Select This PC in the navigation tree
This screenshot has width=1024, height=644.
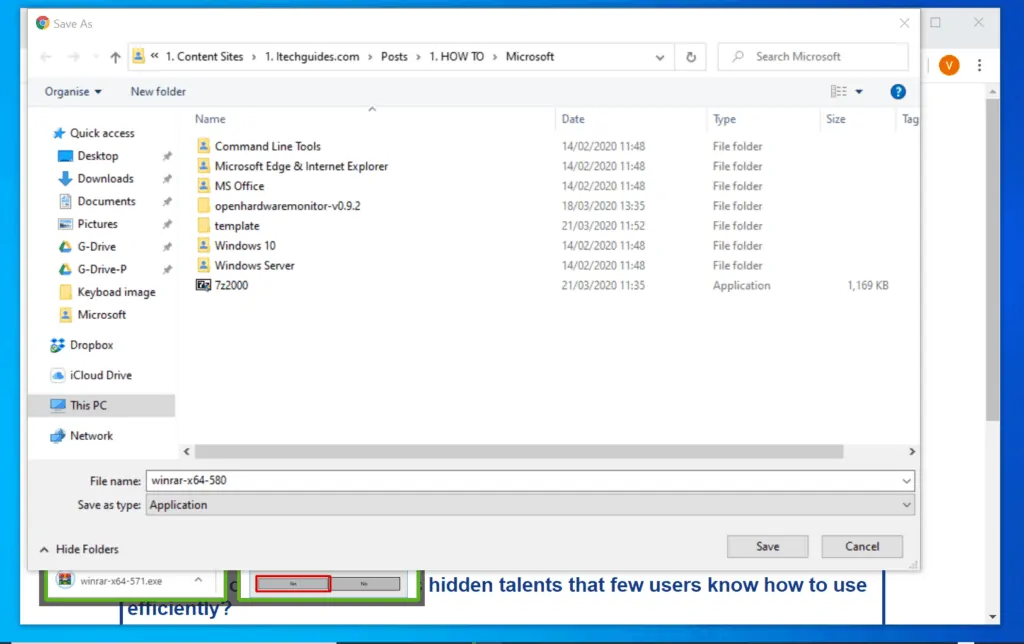point(88,405)
